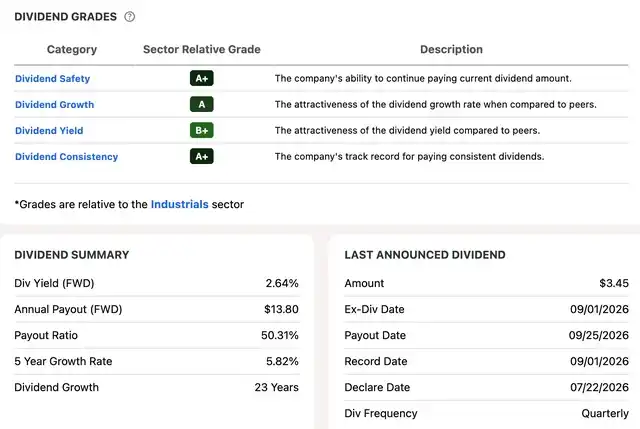Click the Dividend Safety description text
Viewport: 640px width, 429px height.
coord(423,78)
